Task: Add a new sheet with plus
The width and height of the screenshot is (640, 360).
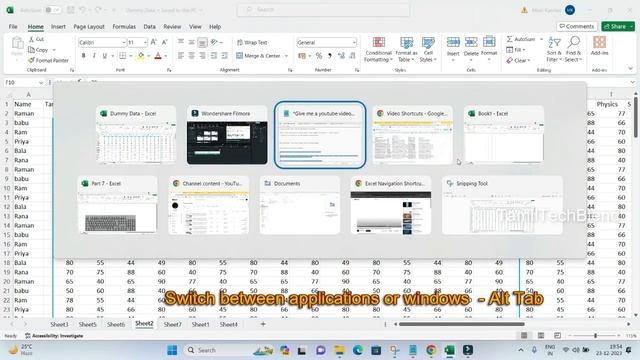Action: click(263, 324)
